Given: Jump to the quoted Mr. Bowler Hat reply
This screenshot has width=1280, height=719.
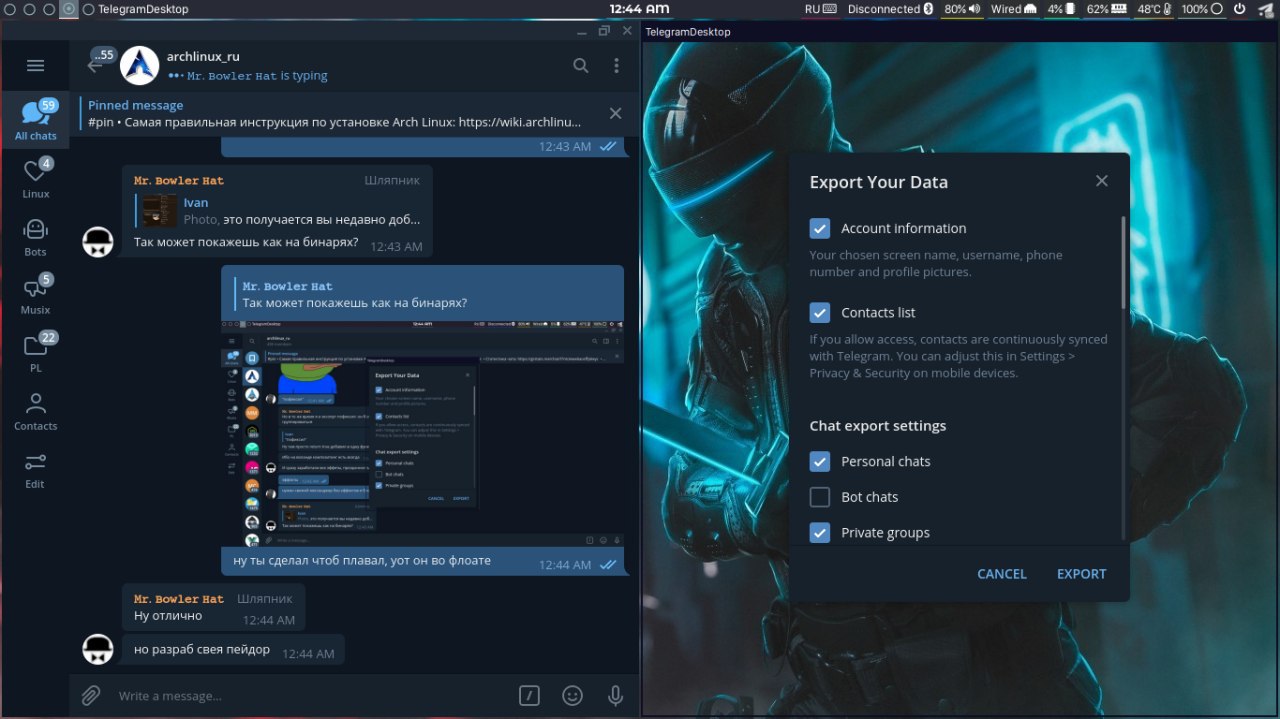Looking at the screenshot, I should pyautogui.click(x=424, y=295).
